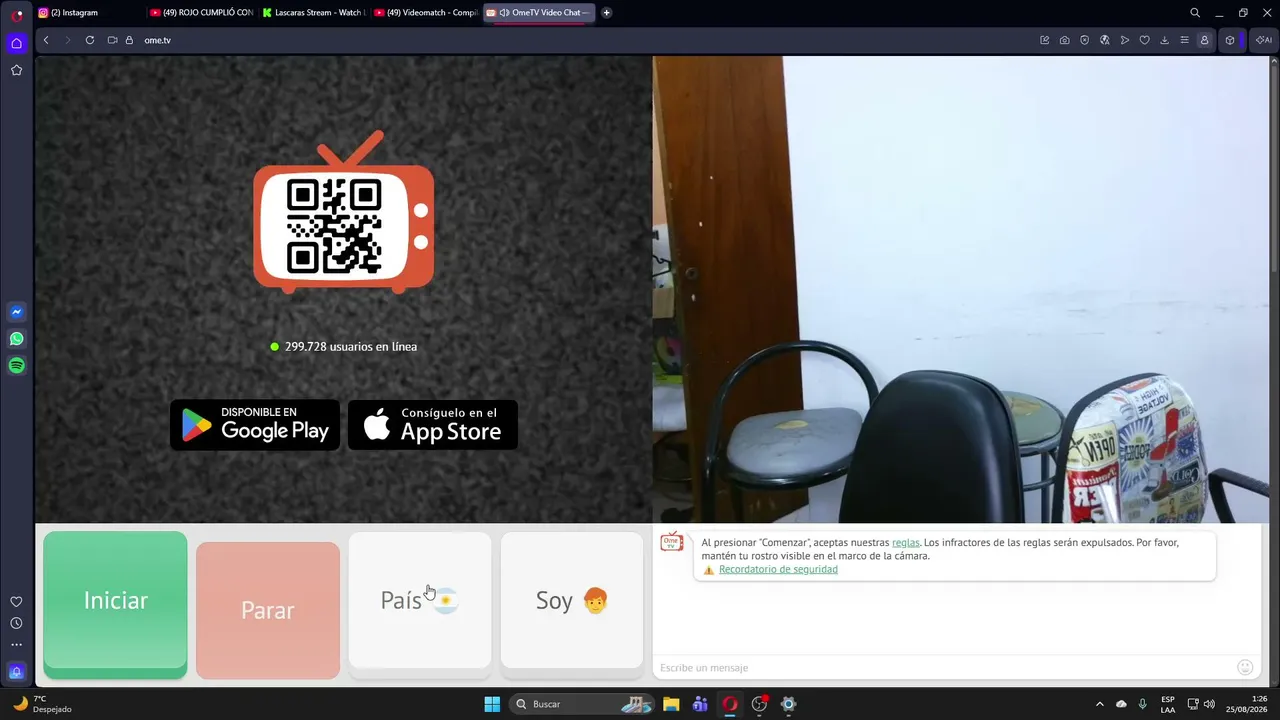Open Easy Setup sliders icon

(1185, 40)
